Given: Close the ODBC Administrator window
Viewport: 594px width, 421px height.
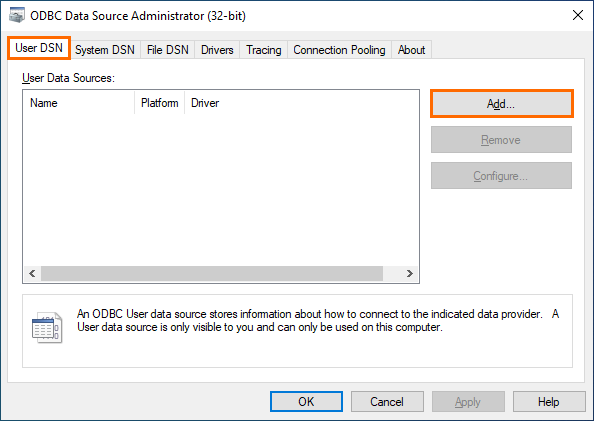Looking at the screenshot, I should pyautogui.click(x=578, y=16).
